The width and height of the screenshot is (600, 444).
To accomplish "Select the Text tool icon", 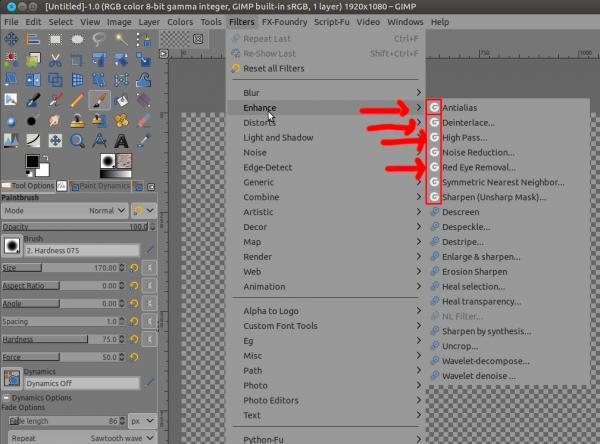I will [x=121, y=141].
